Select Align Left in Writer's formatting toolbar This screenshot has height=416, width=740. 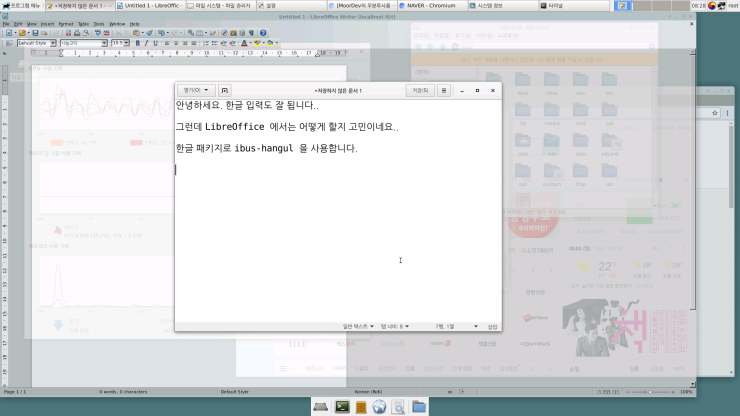click(x=167, y=43)
